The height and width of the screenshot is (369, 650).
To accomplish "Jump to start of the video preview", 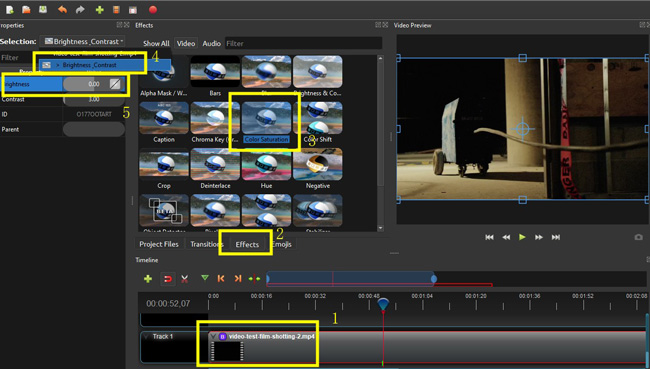I will (489, 237).
